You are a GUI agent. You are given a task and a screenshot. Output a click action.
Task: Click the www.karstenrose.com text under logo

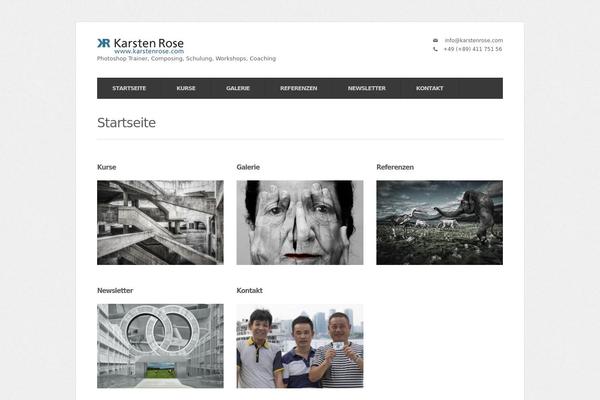[x=149, y=51]
